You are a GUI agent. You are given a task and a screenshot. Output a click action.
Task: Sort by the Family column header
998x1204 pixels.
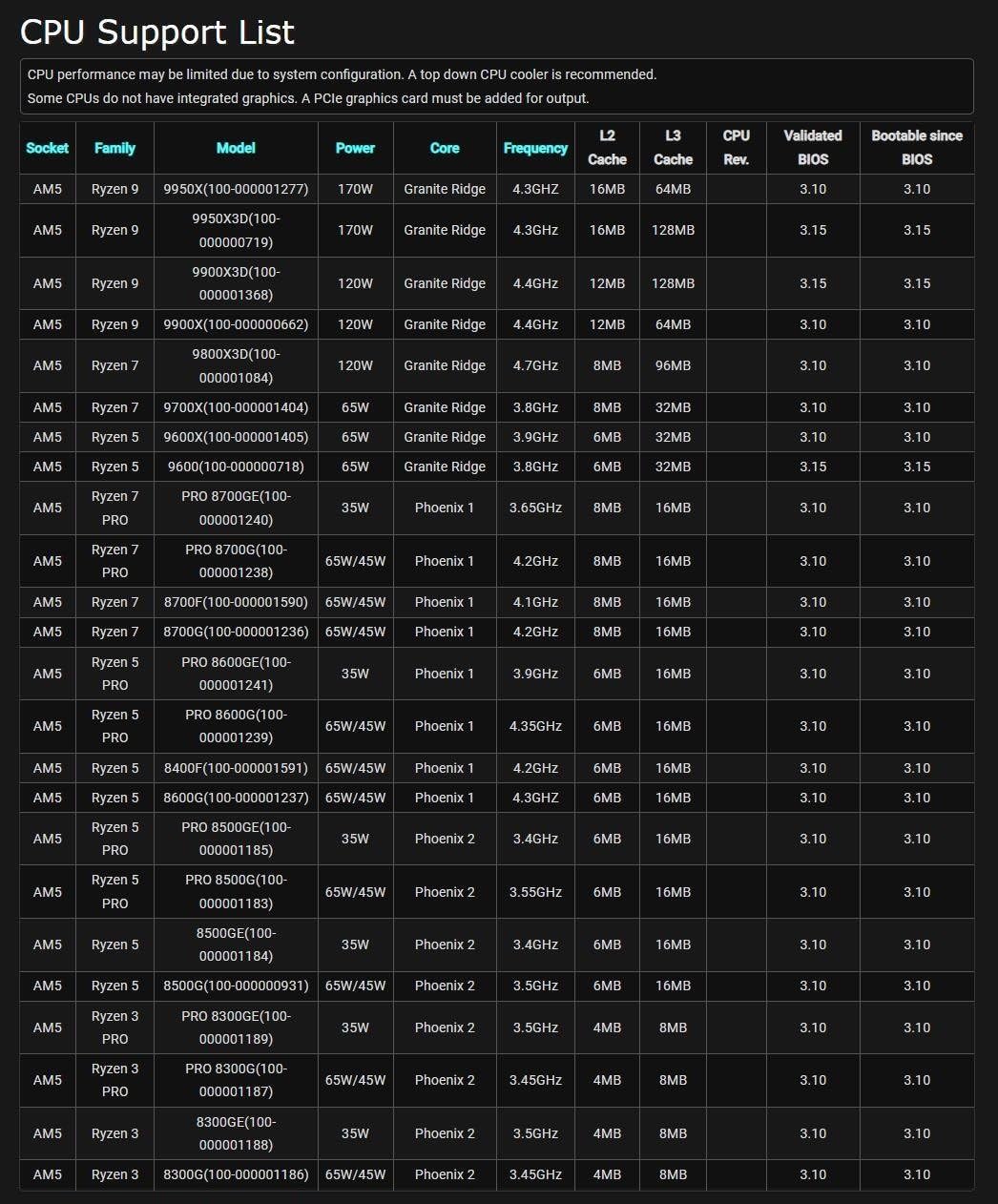pyautogui.click(x=114, y=148)
